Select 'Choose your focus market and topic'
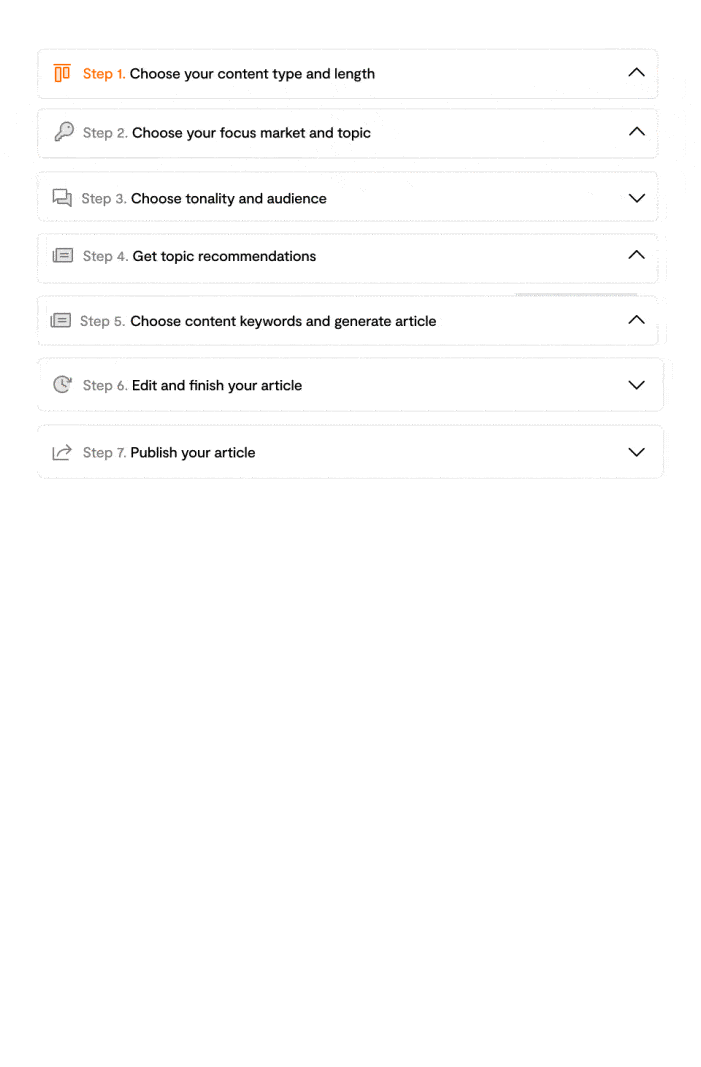Screen dimensions: 701x1067 [x=251, y=133]
